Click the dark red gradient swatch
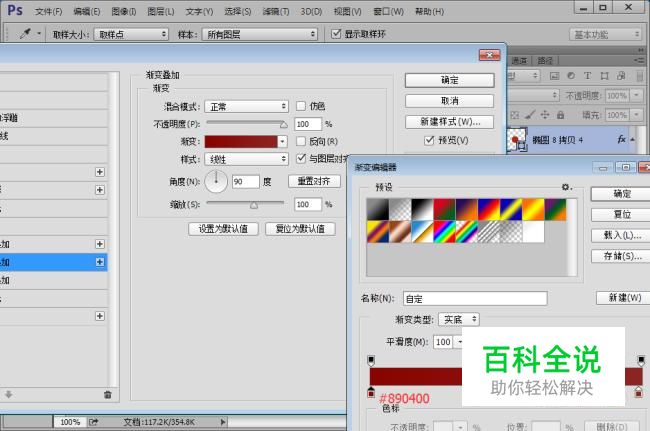Screen dimensions: 650x431 [x=241, y=141]
